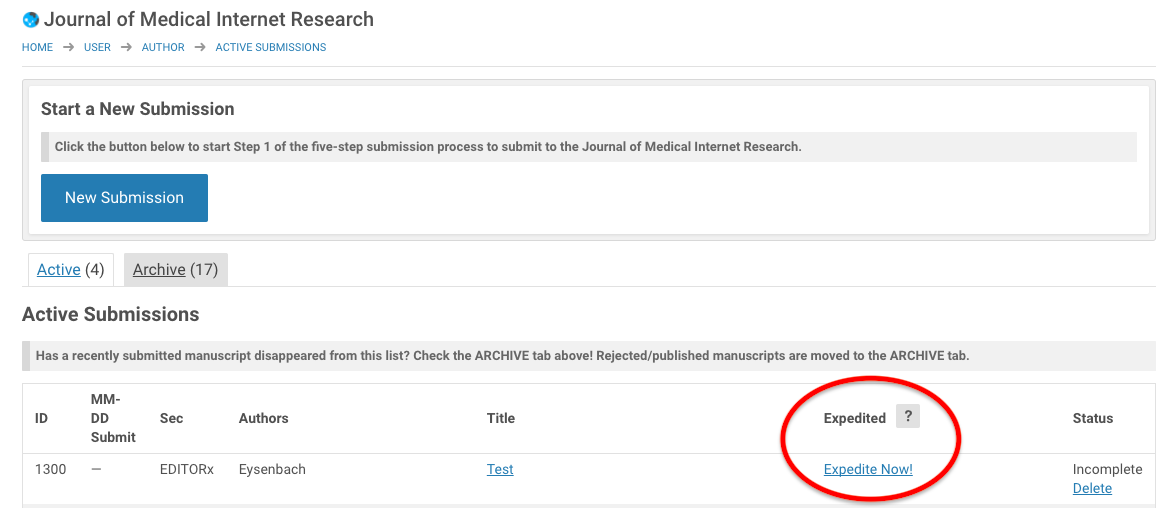Click ACTIVE SUBMISSIONS breadcrumb link
The width and height of the screenshot is (1175, 508).
270,47
